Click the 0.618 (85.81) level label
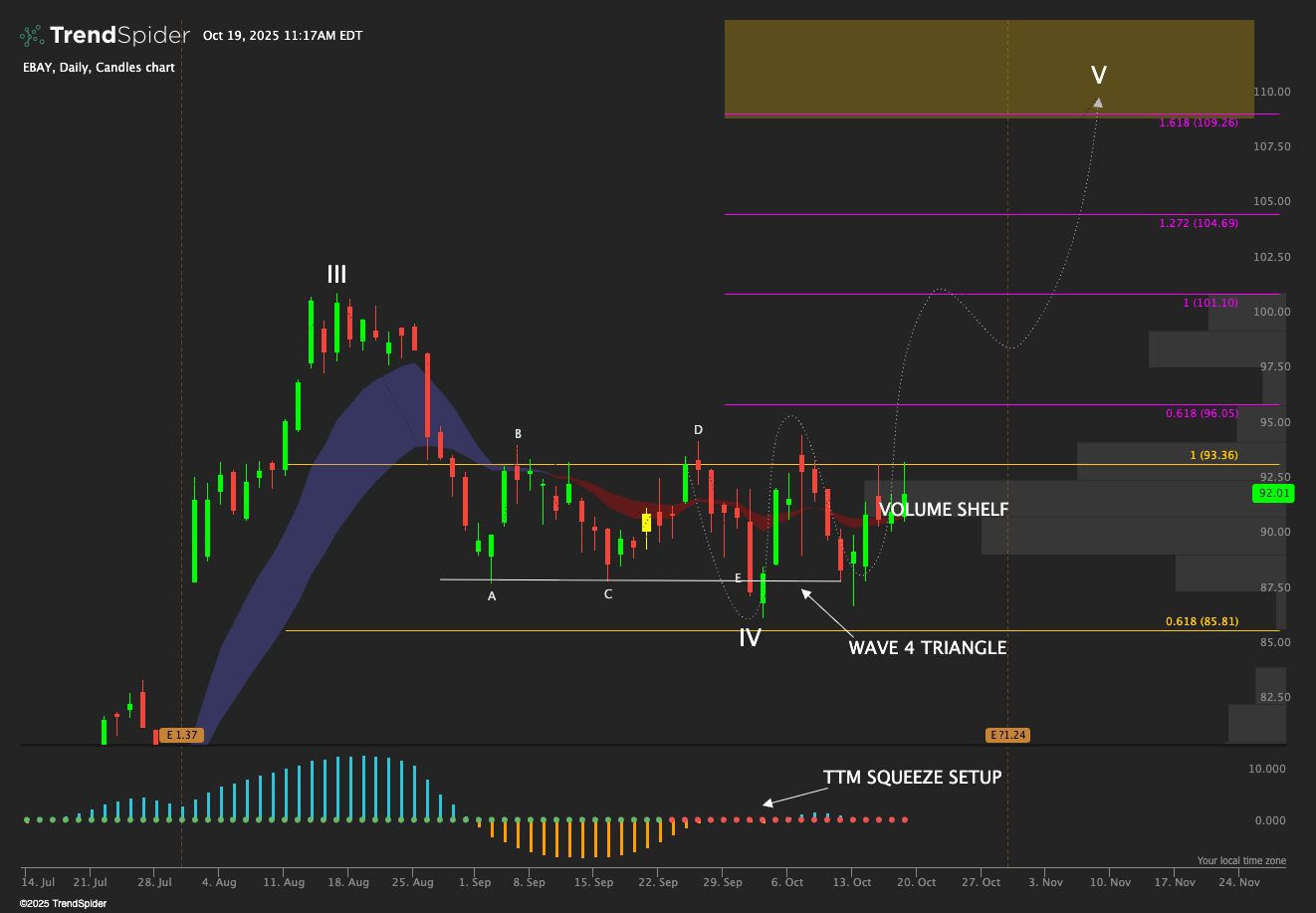 1202,621
